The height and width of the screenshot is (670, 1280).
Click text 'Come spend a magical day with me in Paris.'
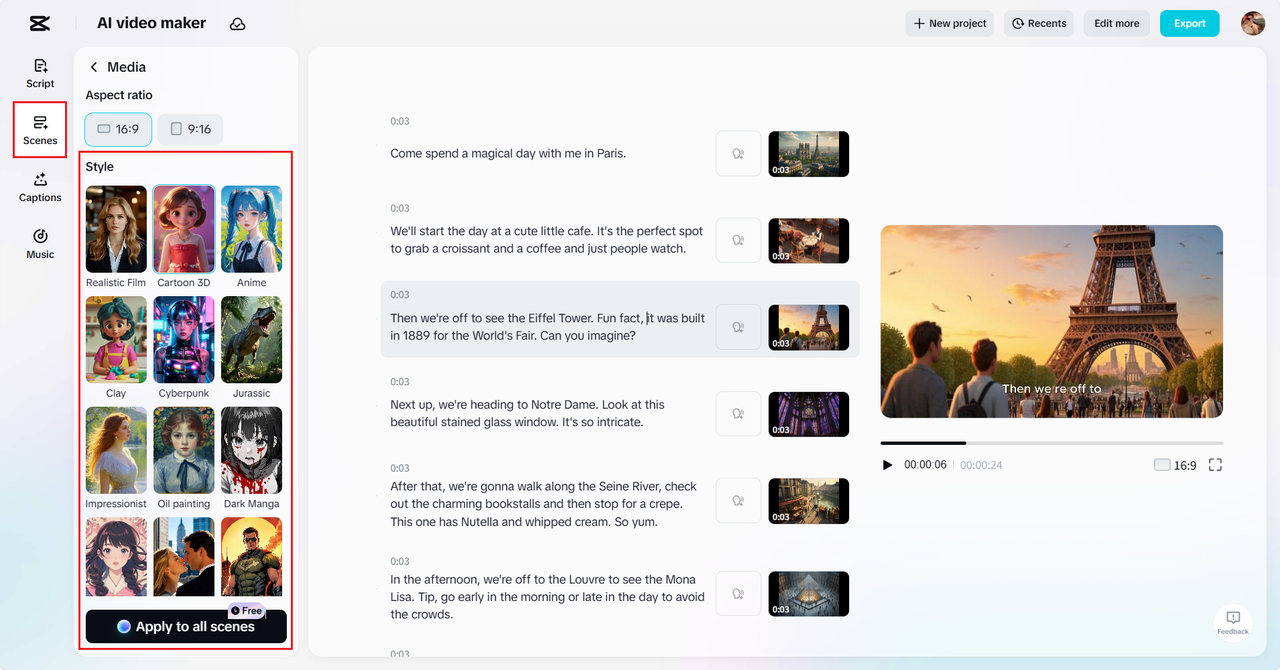(508, 154)
